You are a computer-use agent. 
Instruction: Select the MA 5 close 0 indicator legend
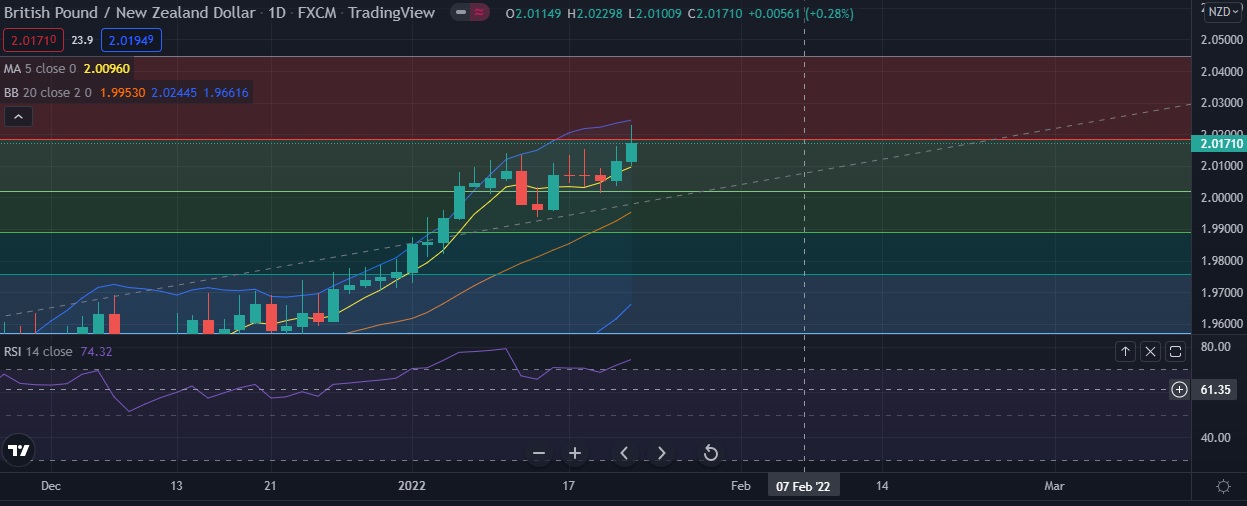pyautogui.click(x=40, y=69)
